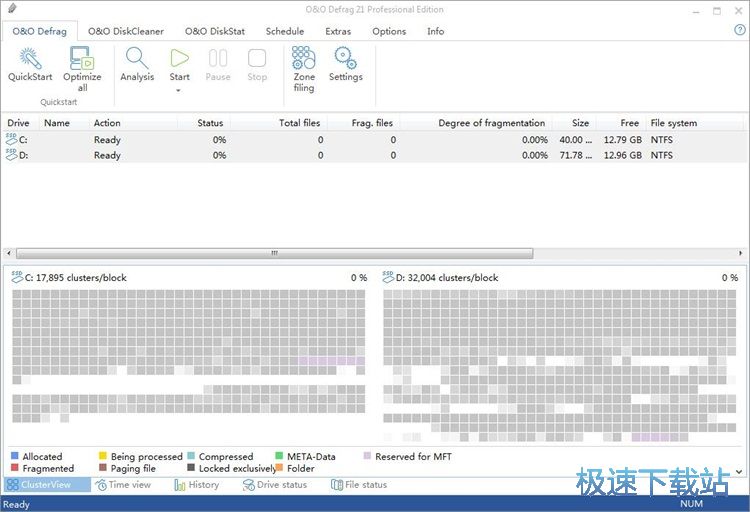
Task: Open the Options tab
Action: (x=389, y=31)
